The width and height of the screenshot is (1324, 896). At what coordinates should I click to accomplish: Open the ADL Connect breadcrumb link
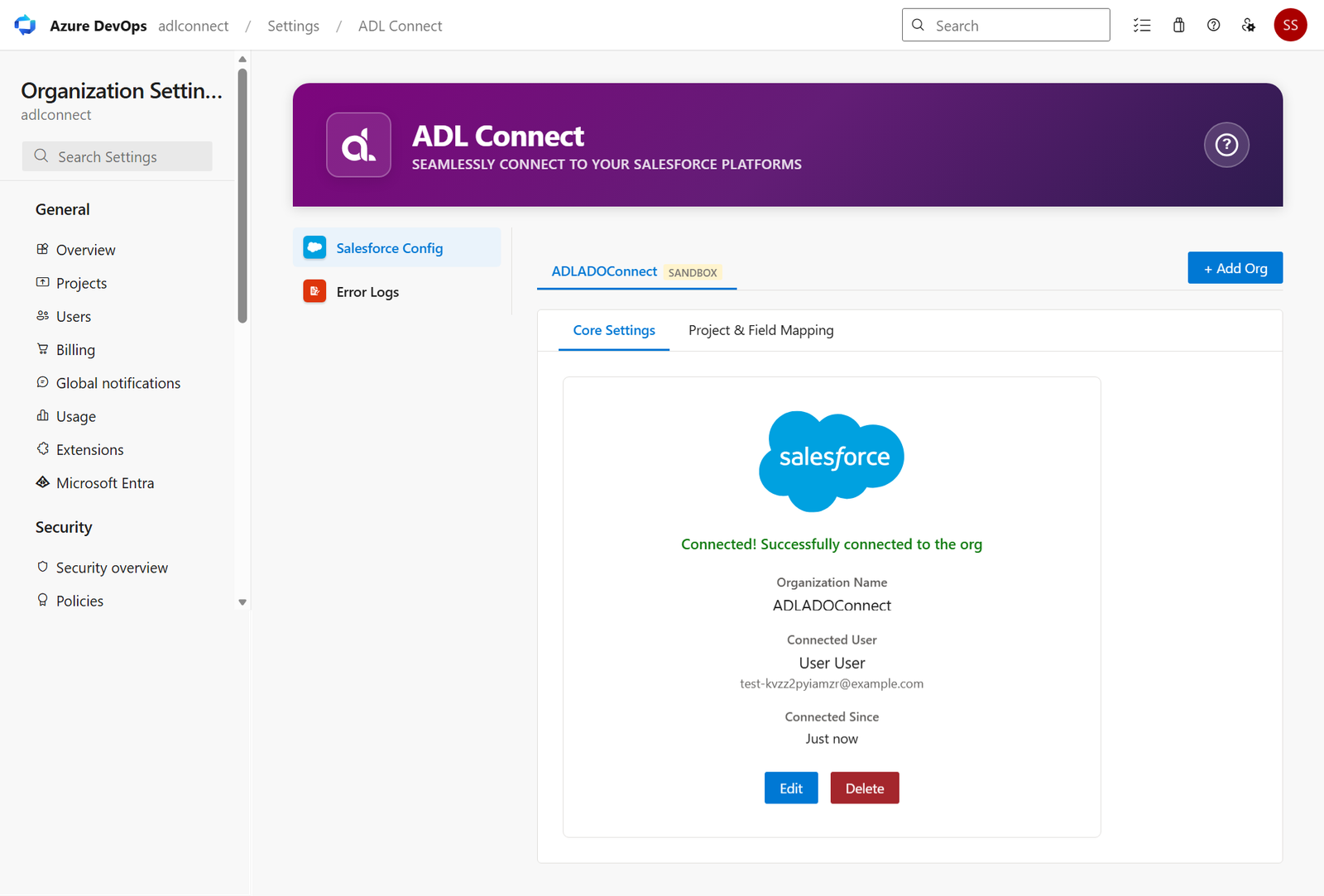point(401,26)
